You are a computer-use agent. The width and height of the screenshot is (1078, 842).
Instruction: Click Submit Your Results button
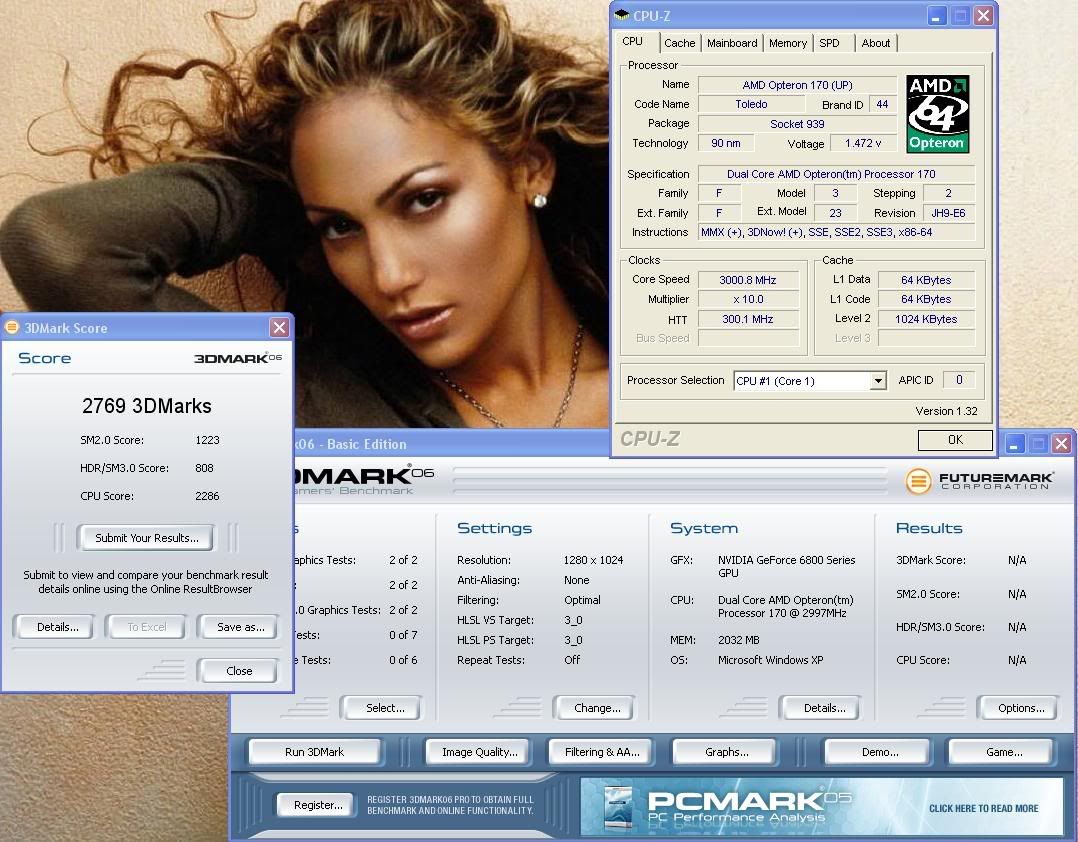pos(146,538)
